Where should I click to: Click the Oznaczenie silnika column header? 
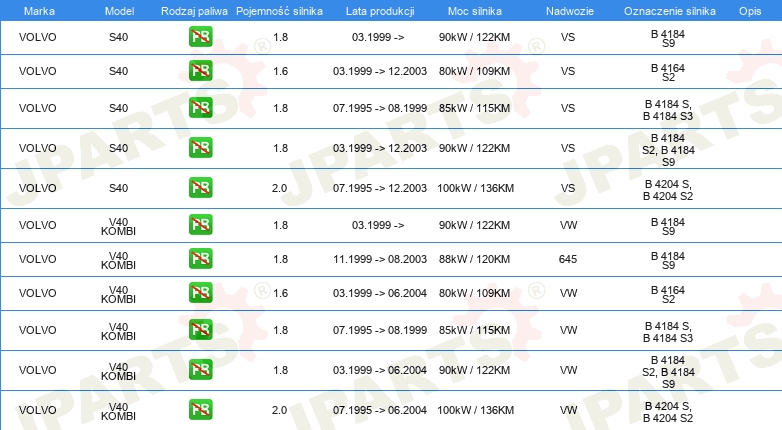[x=670, y=11]
